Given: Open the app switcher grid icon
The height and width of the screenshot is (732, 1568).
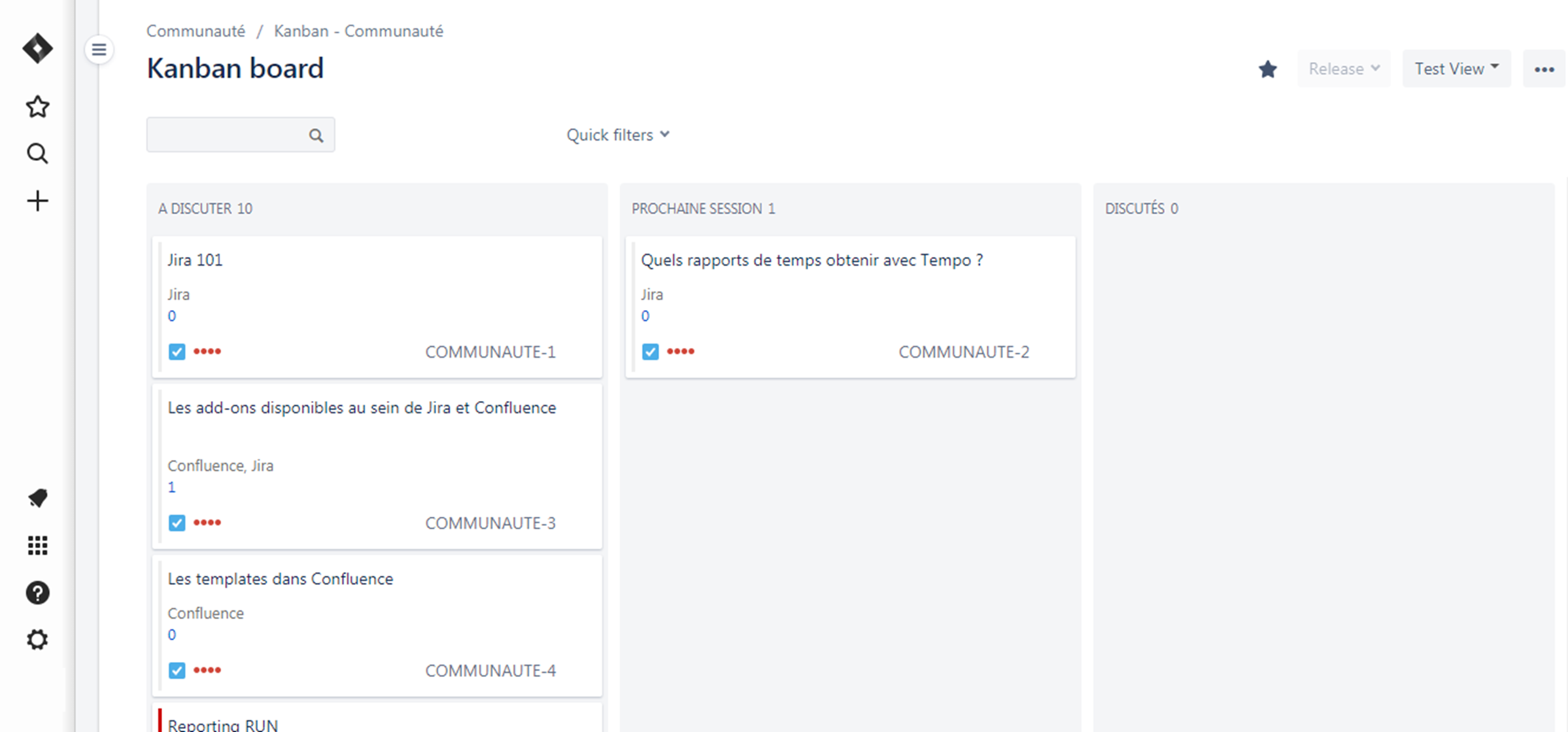Looking at the screenshot, I should coord(37,546).
